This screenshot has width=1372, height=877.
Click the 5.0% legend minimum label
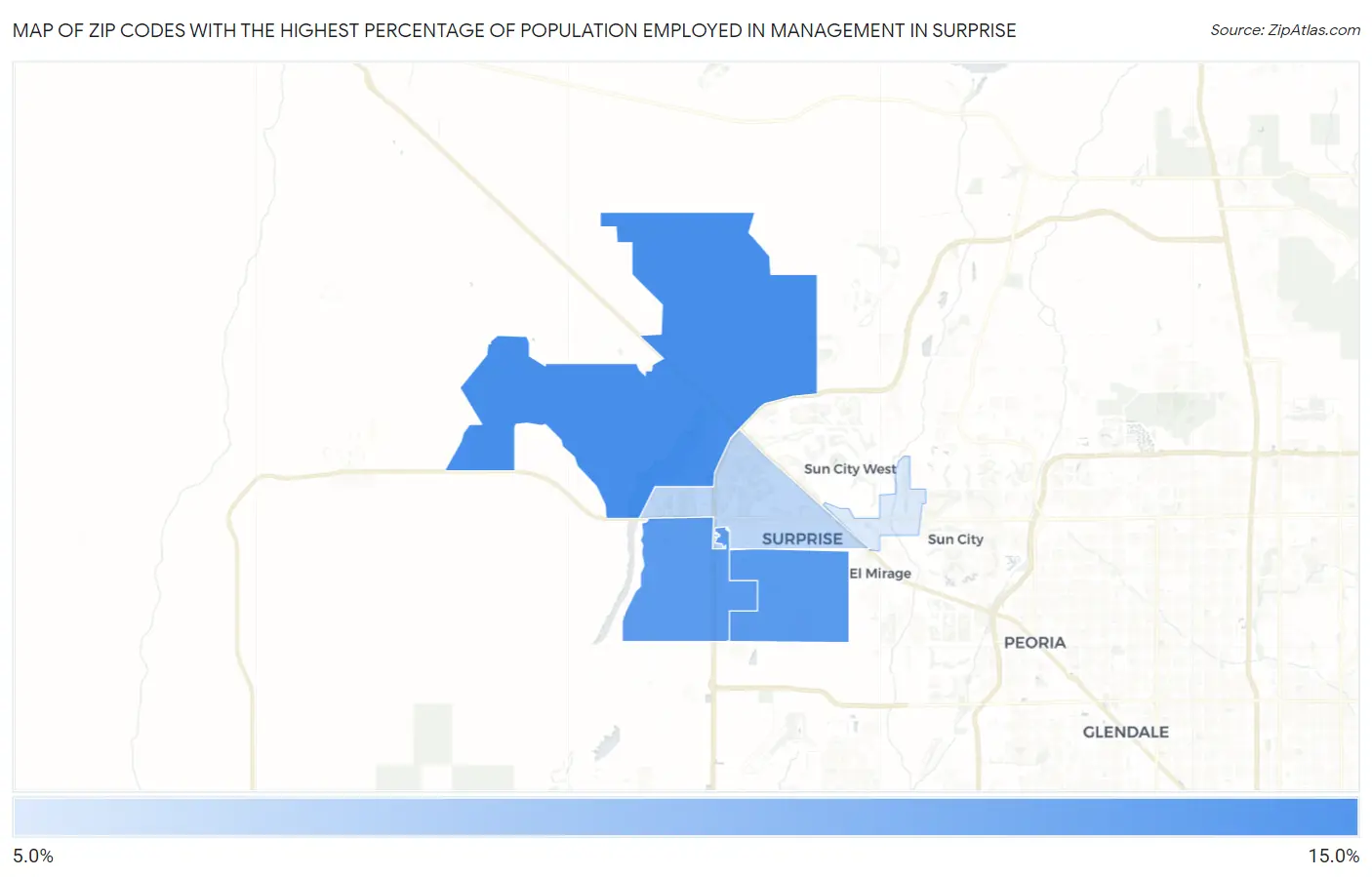point(33,856)
